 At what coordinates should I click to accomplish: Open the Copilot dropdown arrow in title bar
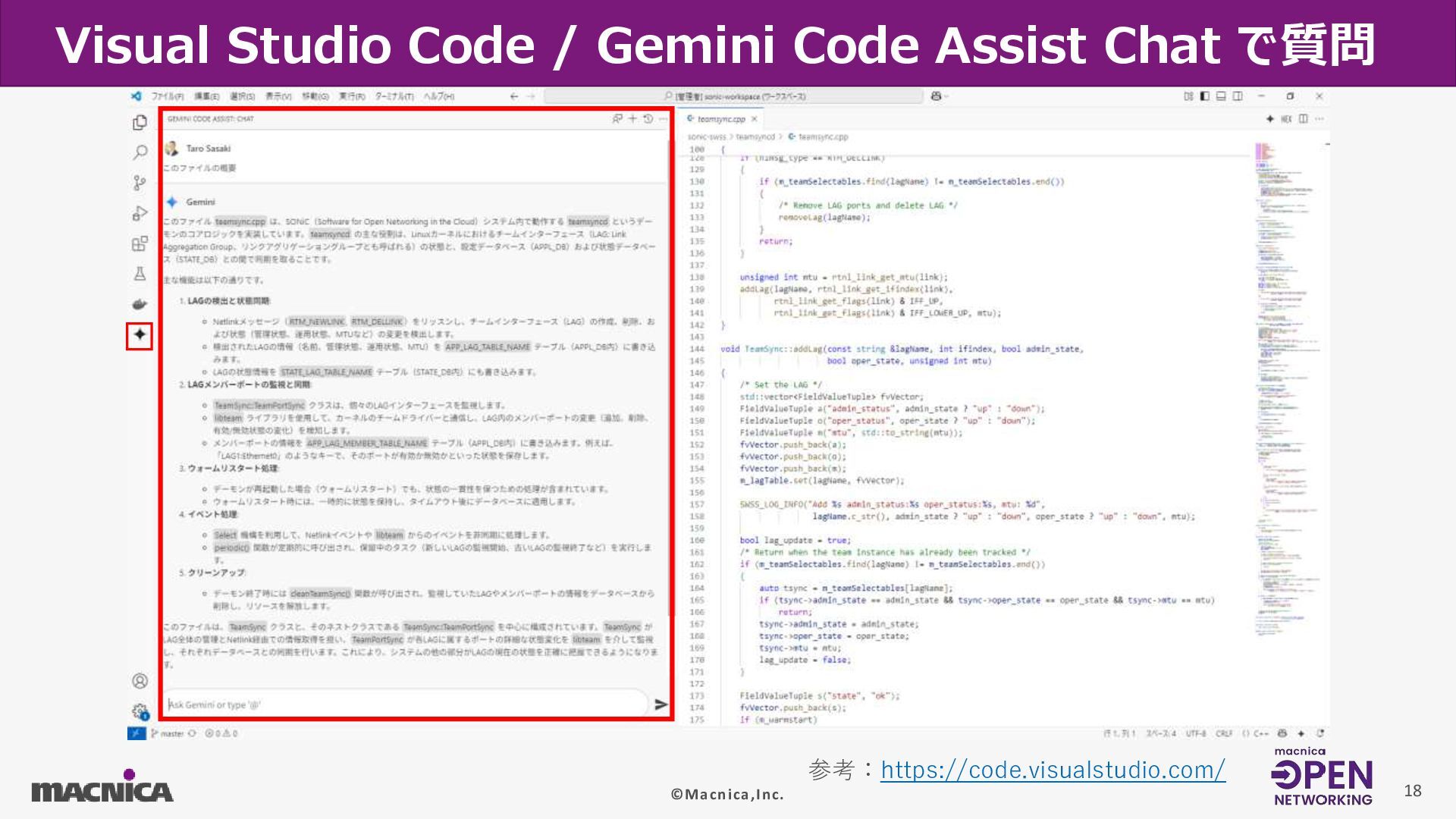click(946, 96)
